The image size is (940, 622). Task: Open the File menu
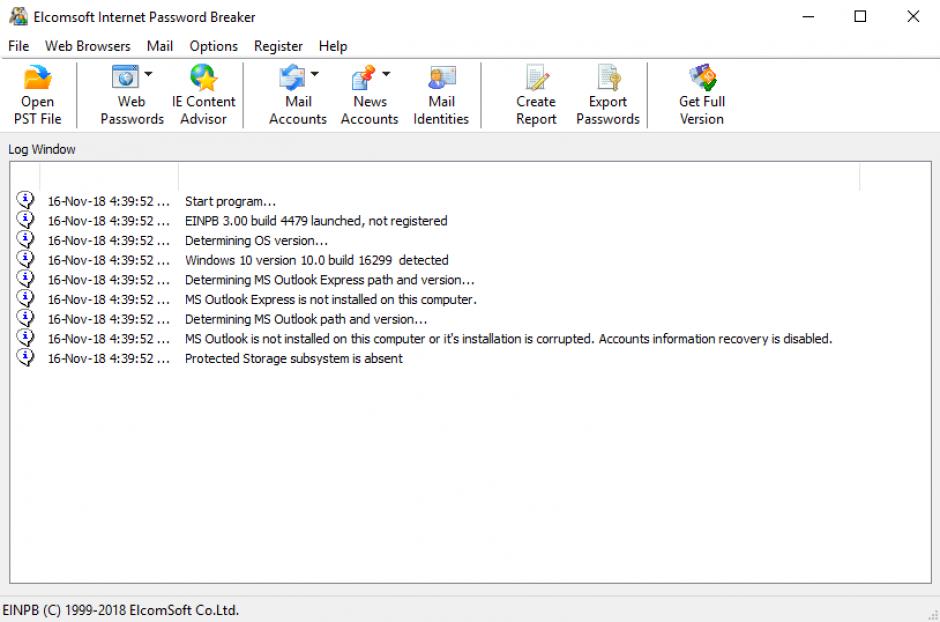tap(18, 46)
